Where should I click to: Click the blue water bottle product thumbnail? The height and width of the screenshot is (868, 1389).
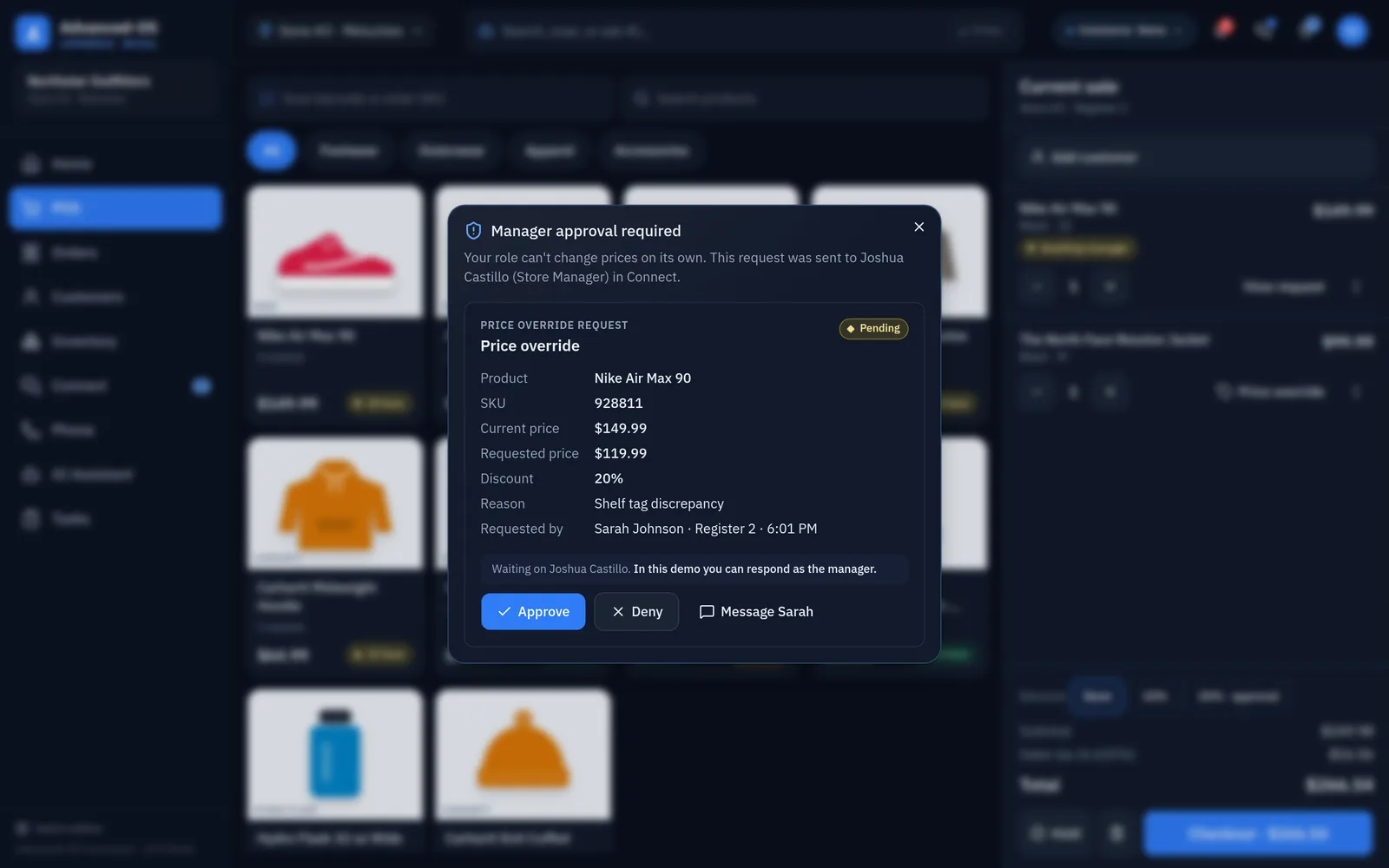(335, 755)
